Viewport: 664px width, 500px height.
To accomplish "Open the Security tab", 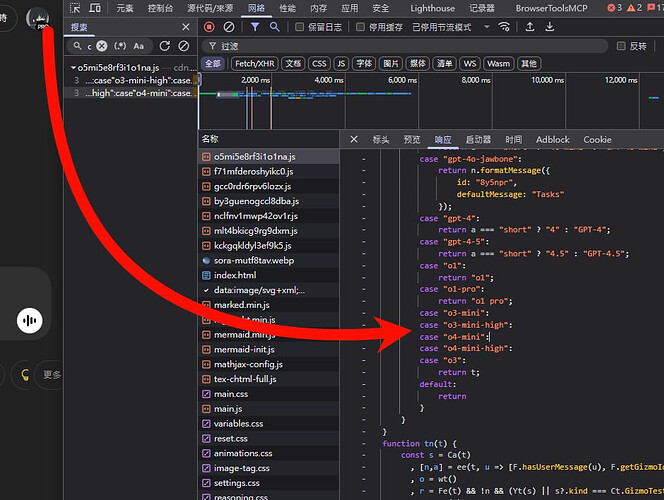I will coord(380,8).
